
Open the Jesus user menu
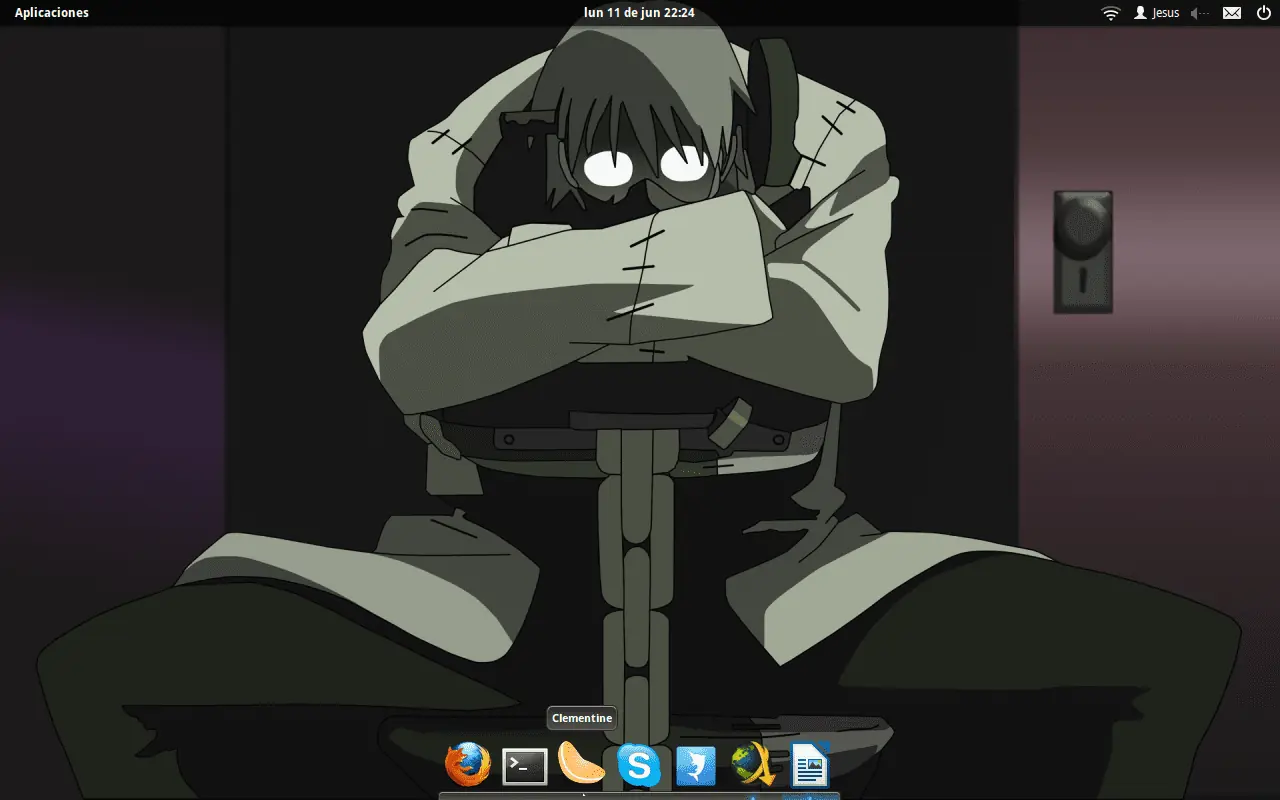[x=1156, y=13]
